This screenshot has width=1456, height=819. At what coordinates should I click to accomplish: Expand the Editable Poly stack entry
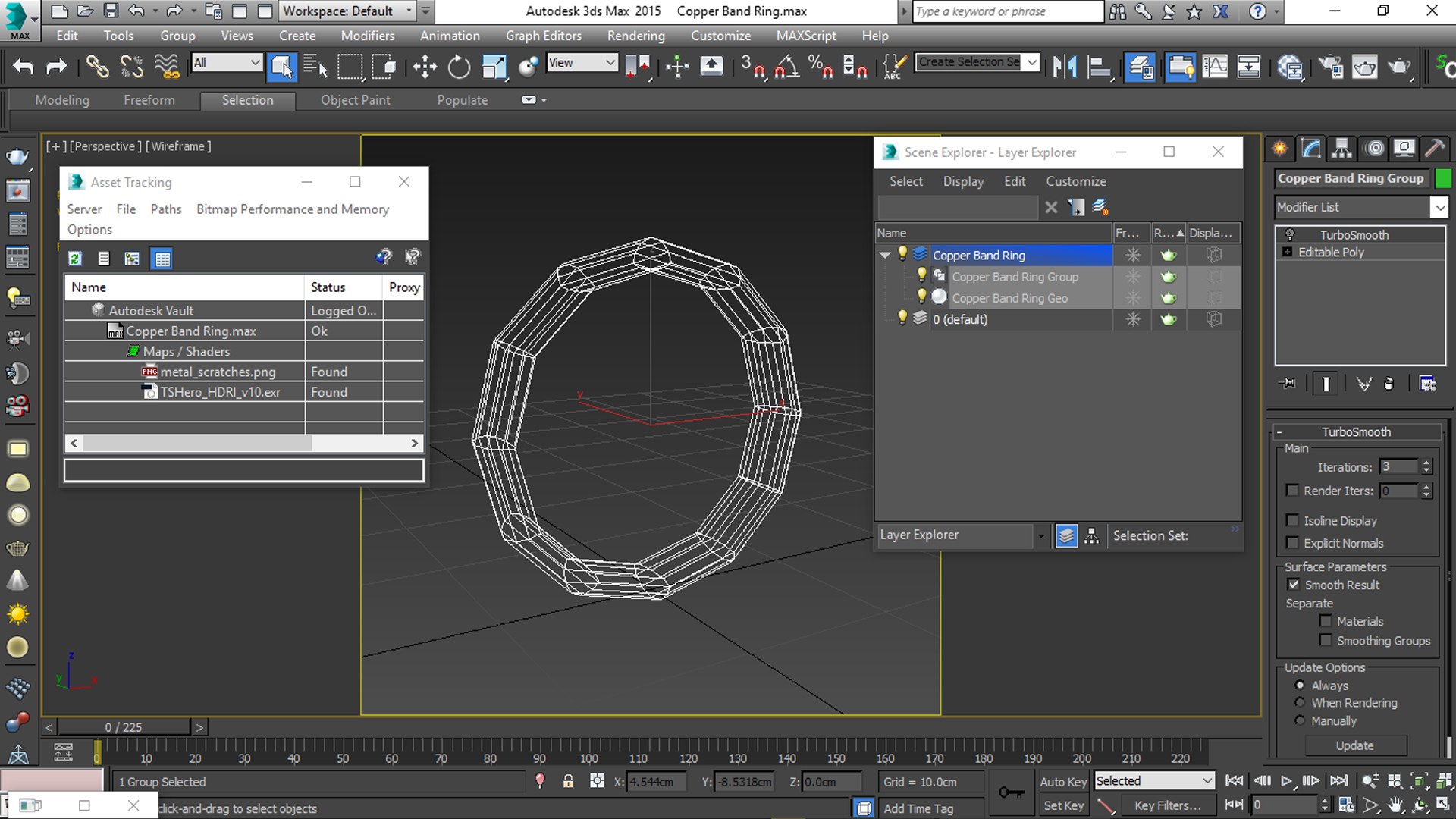(x=1287, y=252)
